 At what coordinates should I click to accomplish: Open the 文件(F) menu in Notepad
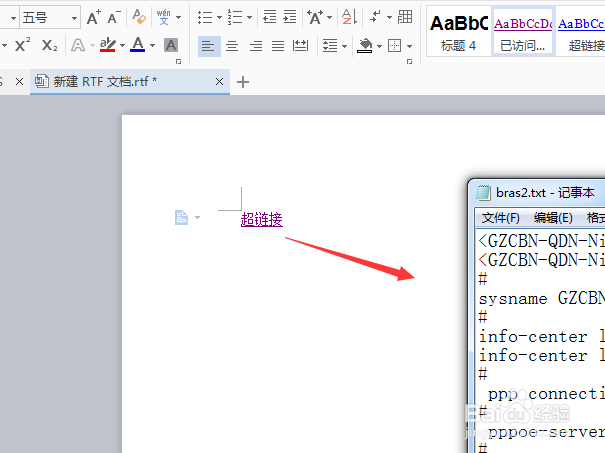[x=500, y=218]
